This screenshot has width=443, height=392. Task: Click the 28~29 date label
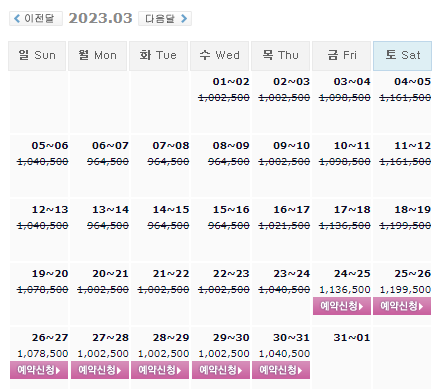[x=171, y=338]
